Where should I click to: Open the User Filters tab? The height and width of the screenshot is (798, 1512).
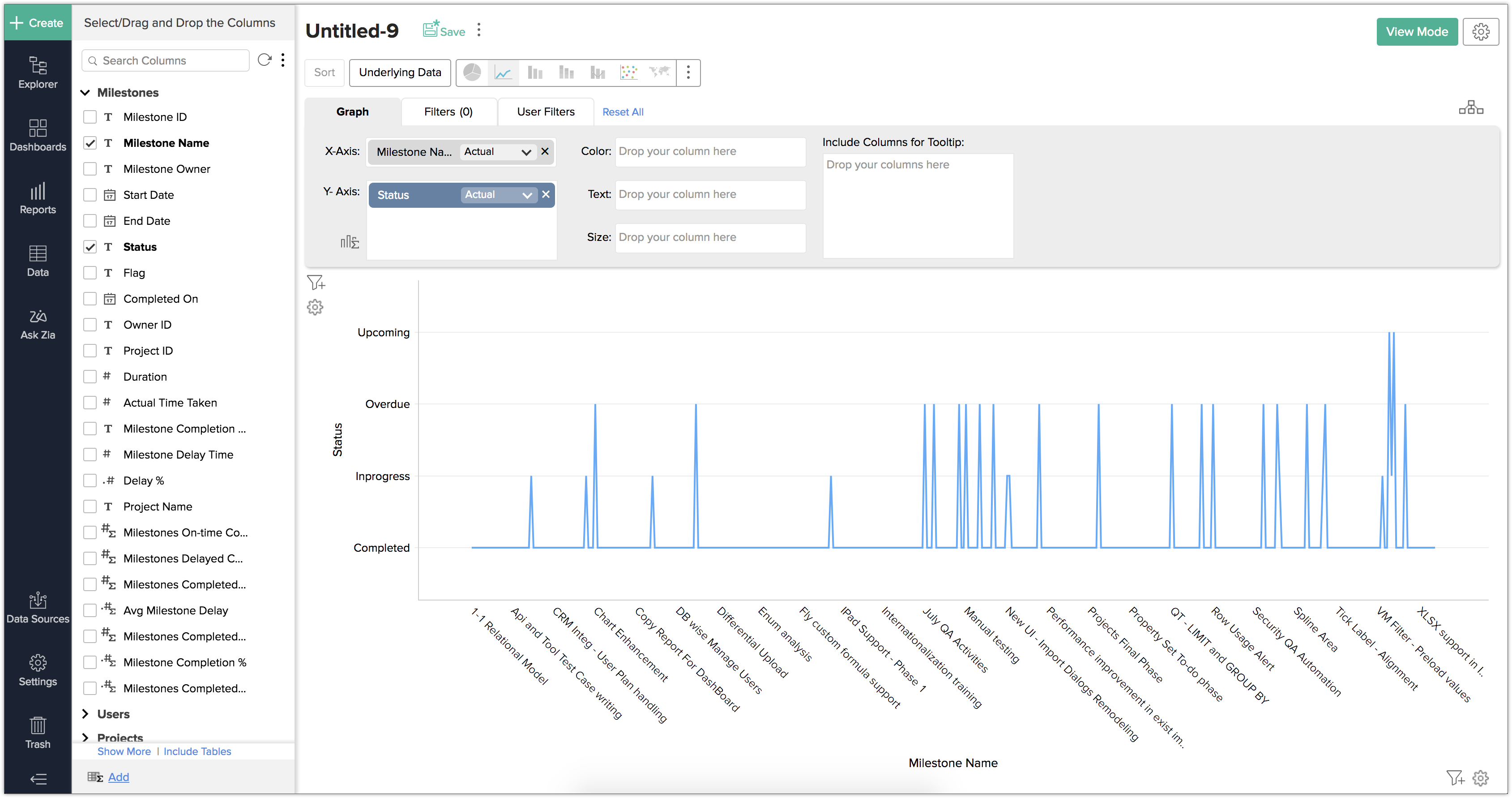point(545,112)
